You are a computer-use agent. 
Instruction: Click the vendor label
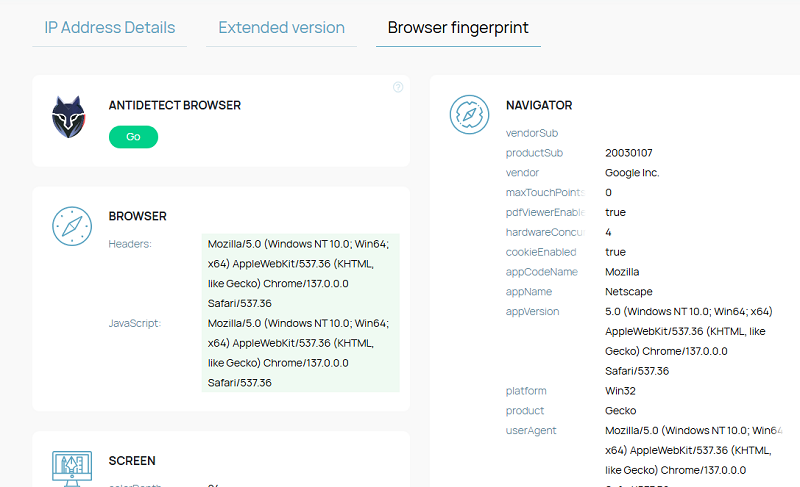coord(522,173)
